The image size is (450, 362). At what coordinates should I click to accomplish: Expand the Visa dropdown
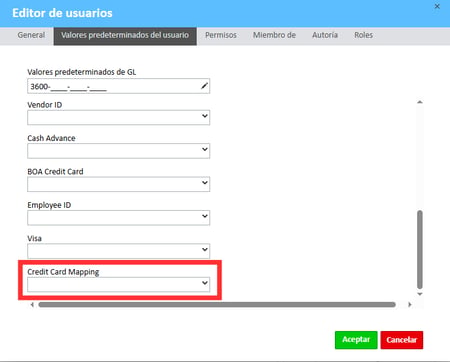point(118,251)
